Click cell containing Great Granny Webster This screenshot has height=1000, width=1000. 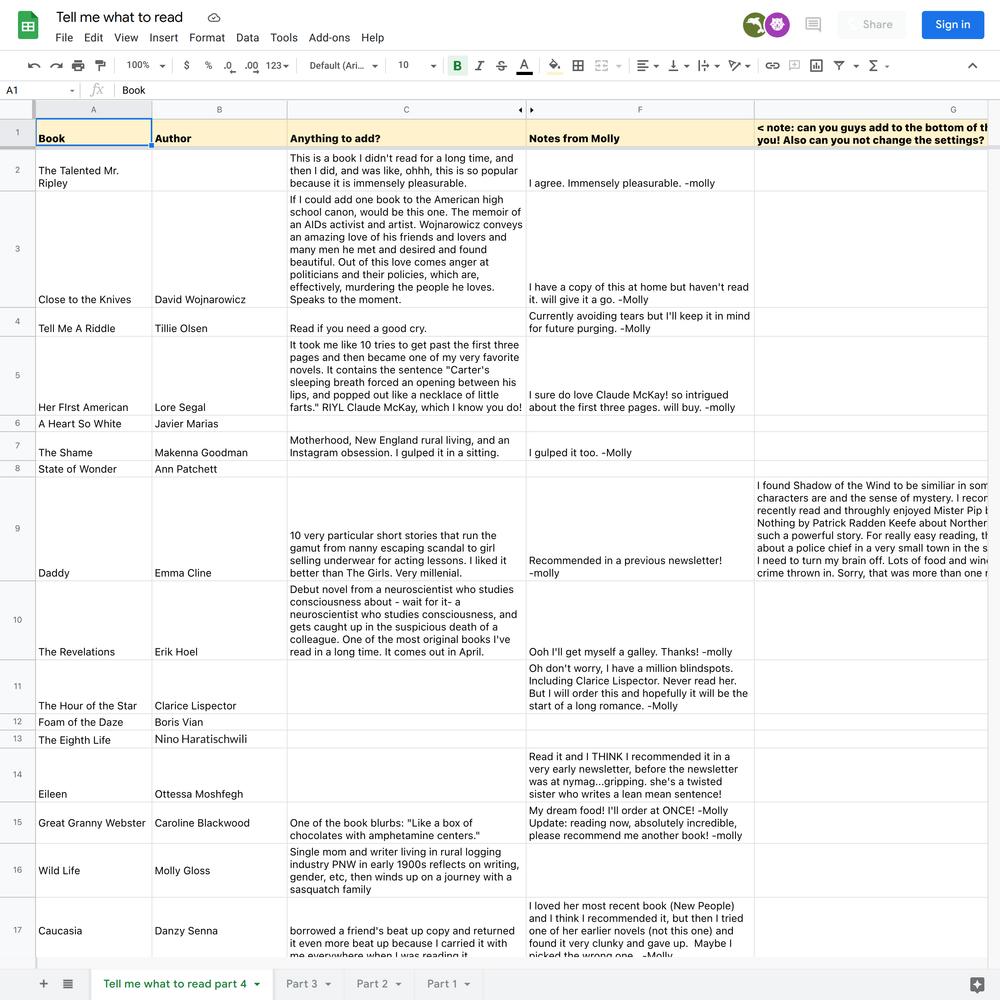[93, 823]
